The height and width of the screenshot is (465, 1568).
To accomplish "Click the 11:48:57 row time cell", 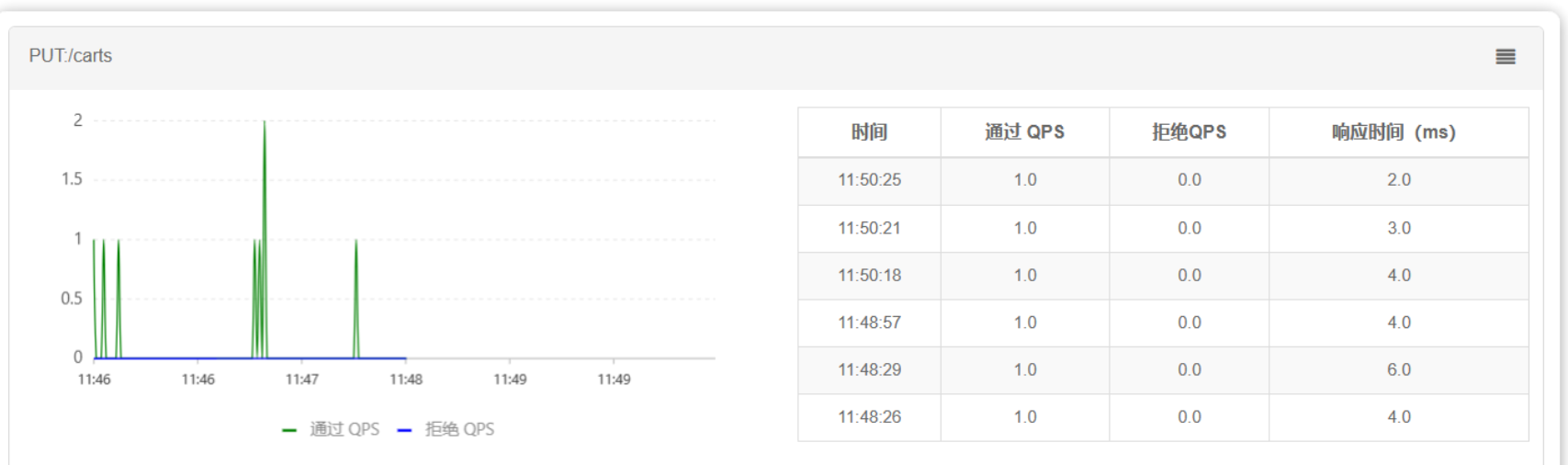I will tap(869, 323).
